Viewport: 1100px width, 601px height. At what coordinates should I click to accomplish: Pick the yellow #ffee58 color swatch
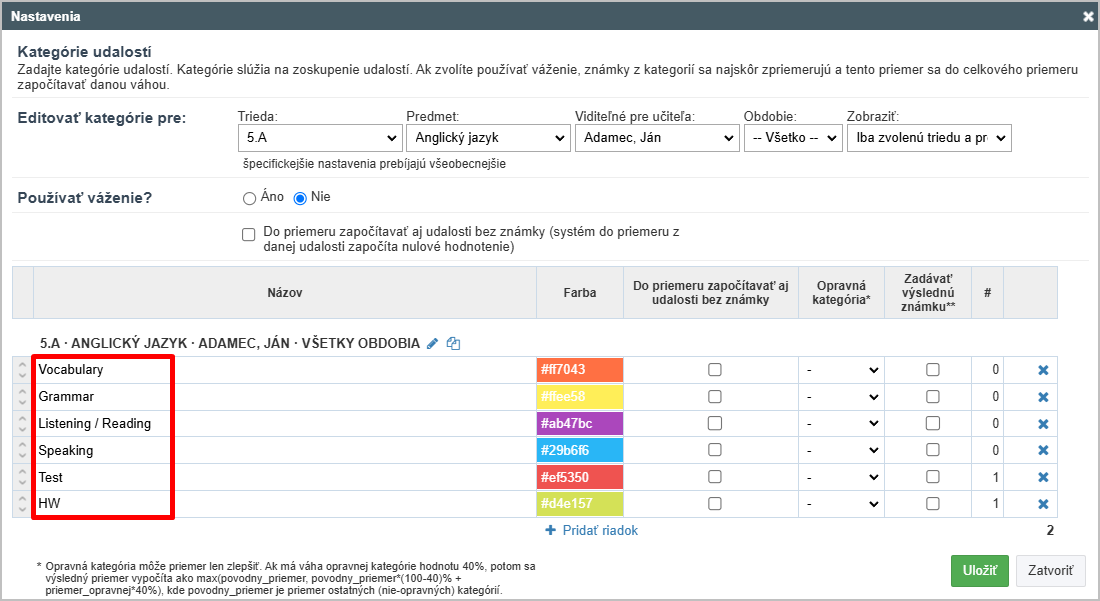(580, 396)
